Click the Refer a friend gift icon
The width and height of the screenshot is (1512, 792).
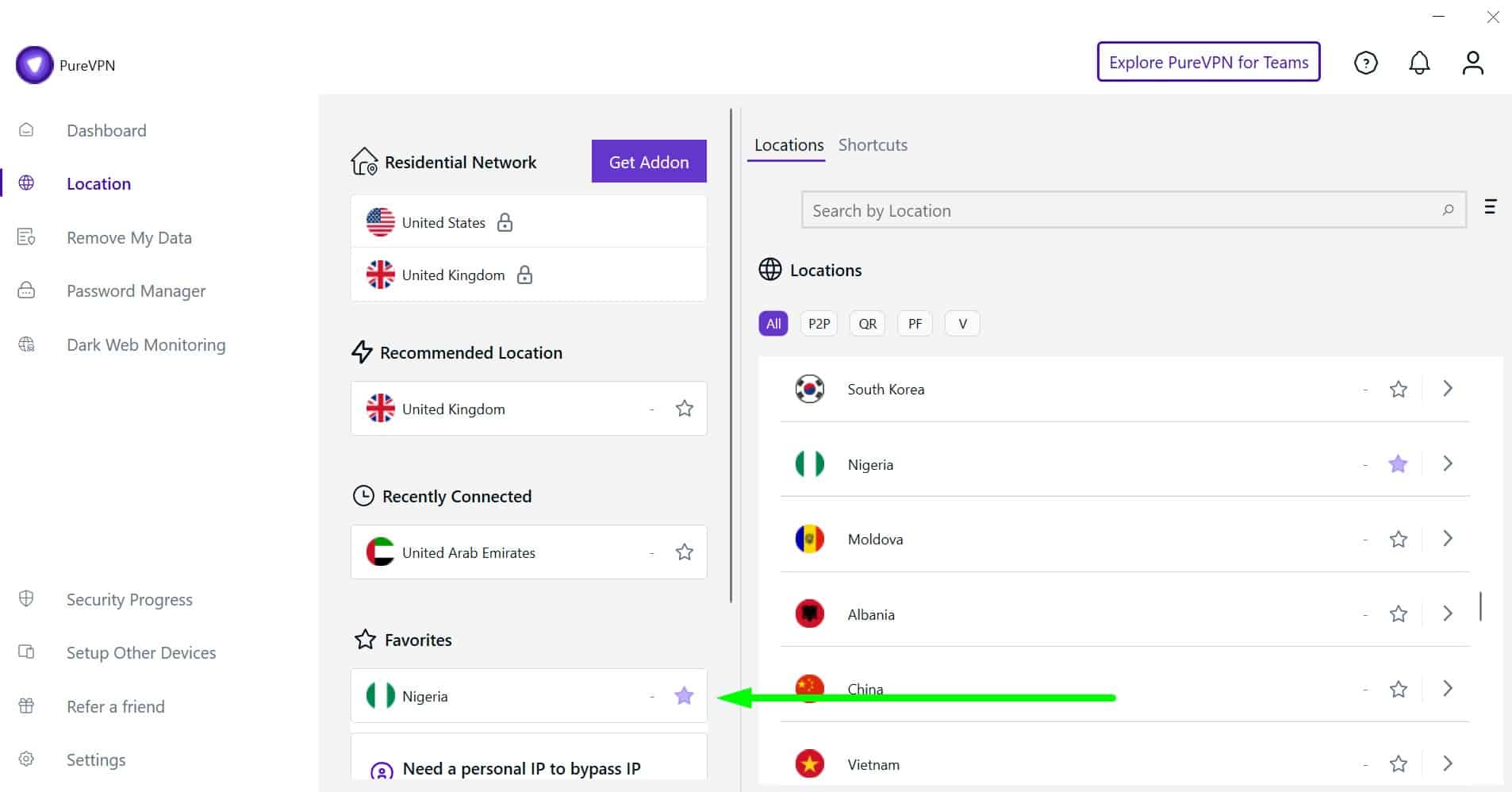pos(26,706)
